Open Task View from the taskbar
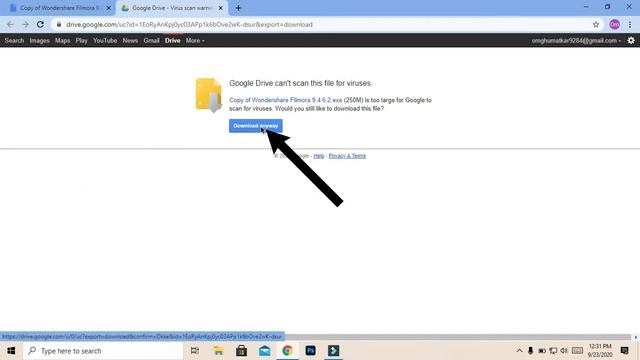The height and width of the screenshot is (360, 640). pos(195,351)
